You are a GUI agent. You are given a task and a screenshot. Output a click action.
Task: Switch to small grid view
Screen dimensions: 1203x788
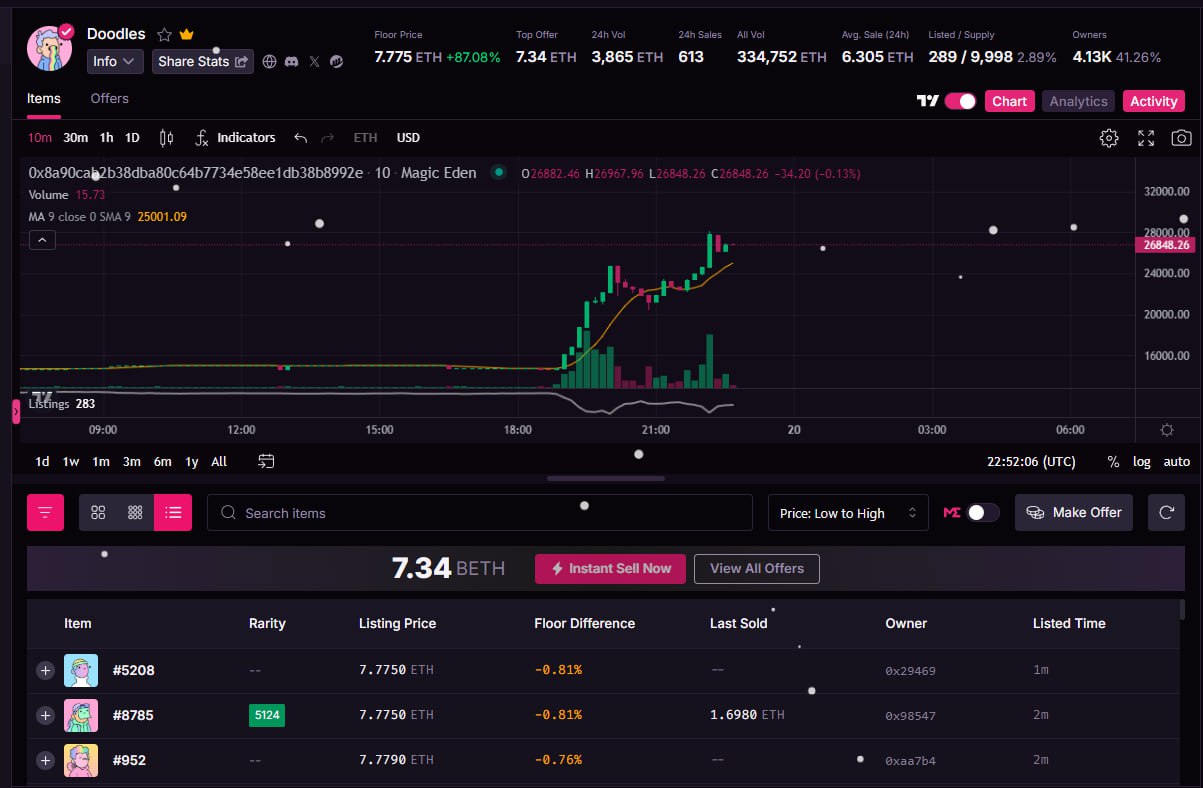coord(135,513)
